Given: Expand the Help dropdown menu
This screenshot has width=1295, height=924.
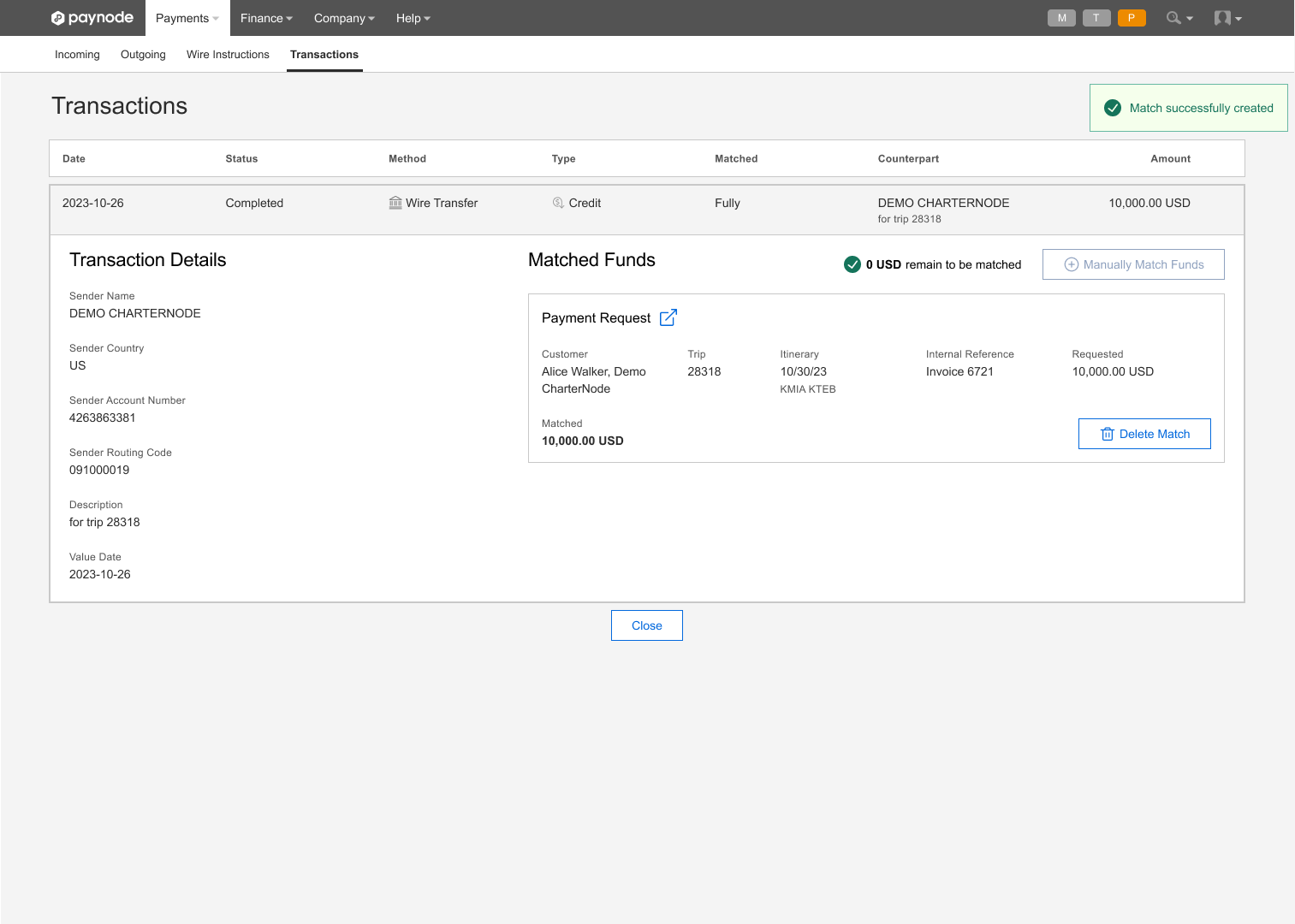Looking at the screenshot, I should pyautogui.click(x=413, y=18).
